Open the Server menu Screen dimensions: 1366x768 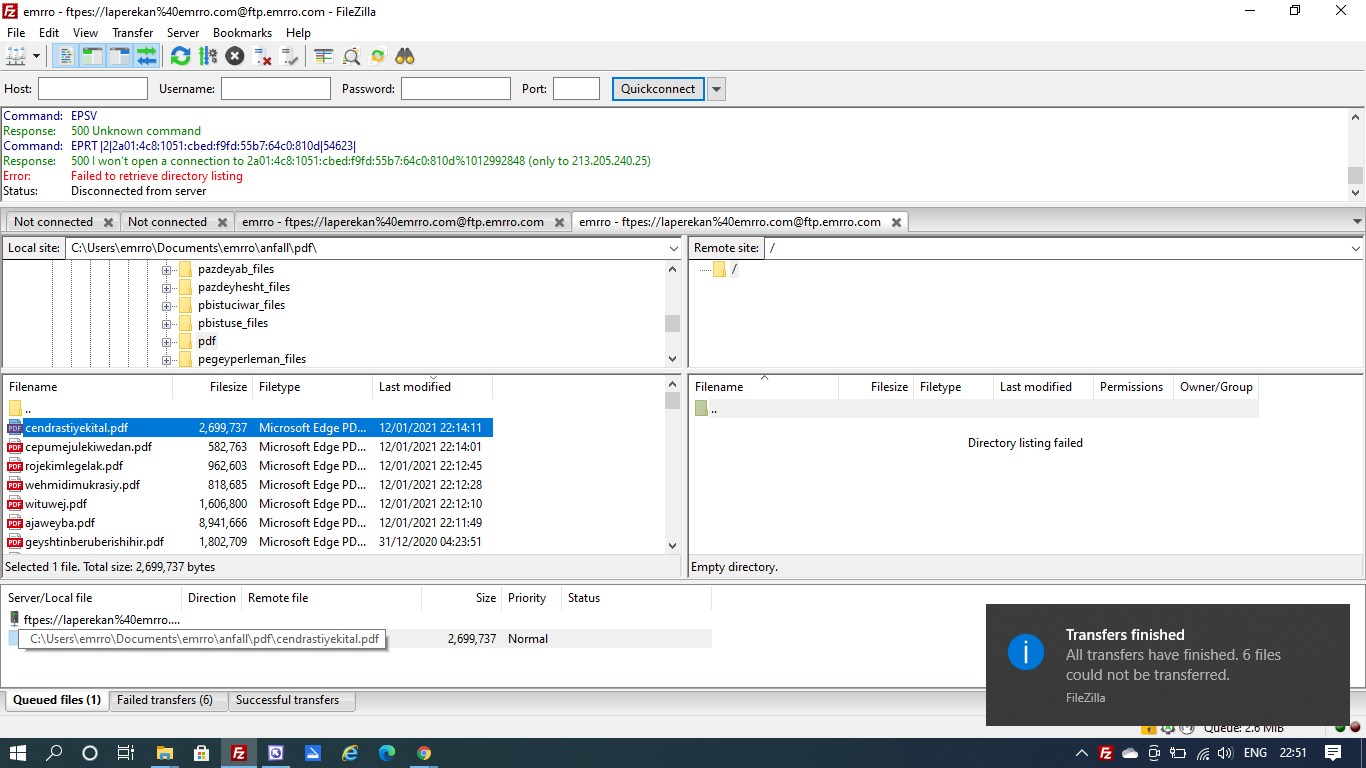point(183,33)
